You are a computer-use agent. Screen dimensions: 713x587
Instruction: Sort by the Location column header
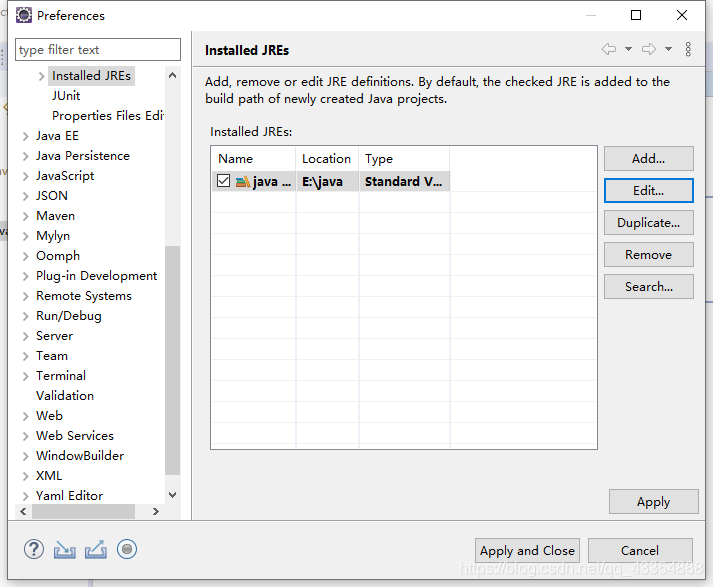(327, 159)
